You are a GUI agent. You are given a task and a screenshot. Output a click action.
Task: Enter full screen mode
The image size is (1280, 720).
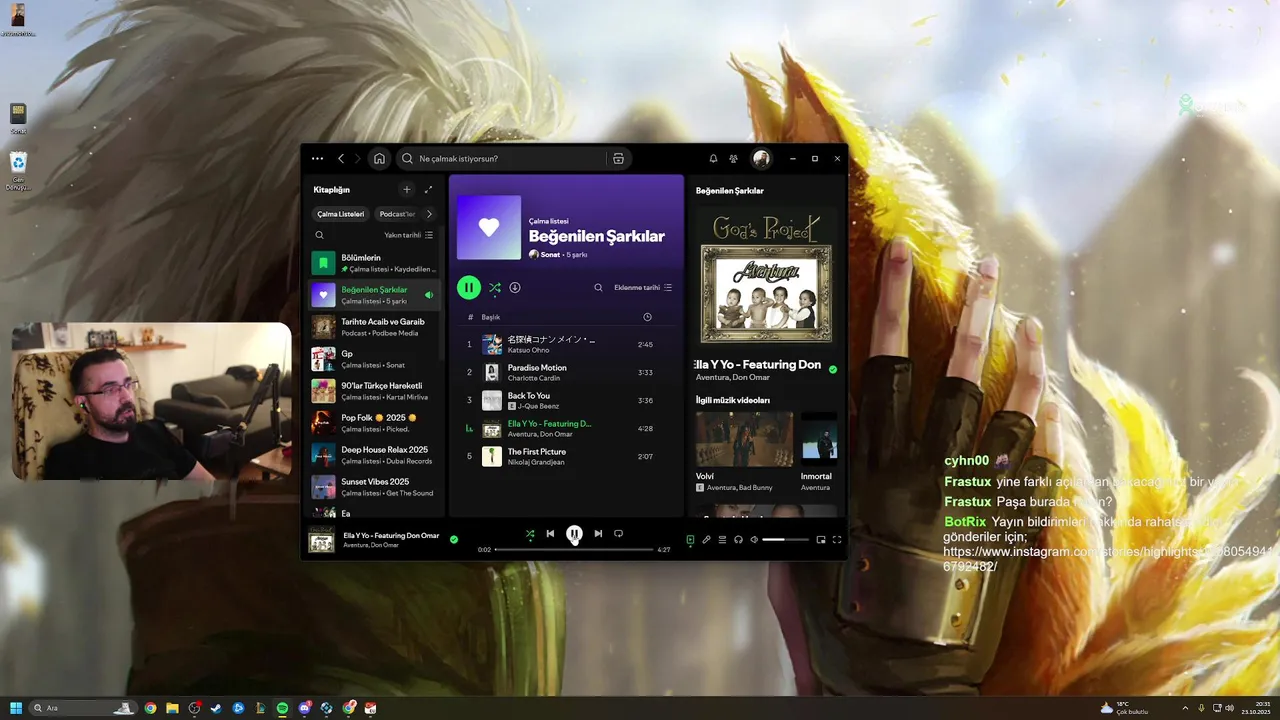coord(837,540)
